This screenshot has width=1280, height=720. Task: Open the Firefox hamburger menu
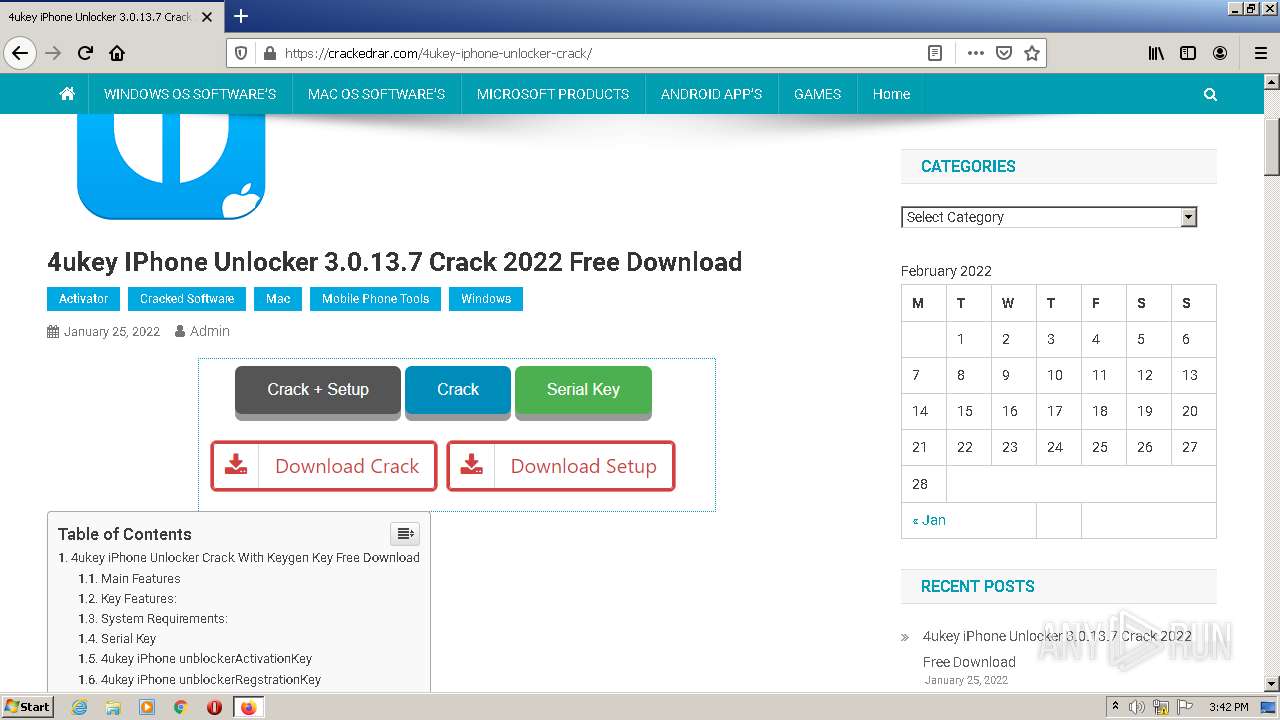(1260, 53)
